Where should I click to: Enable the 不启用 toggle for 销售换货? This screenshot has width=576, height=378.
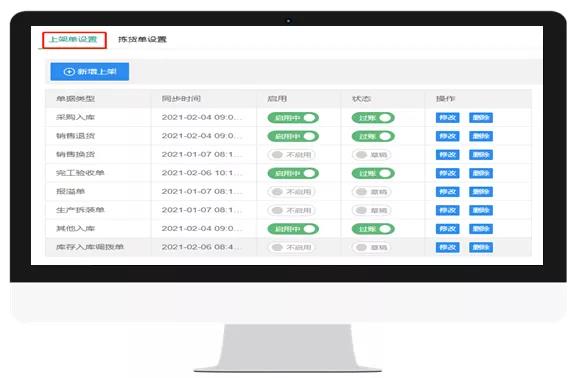click(x=291, y=155)
